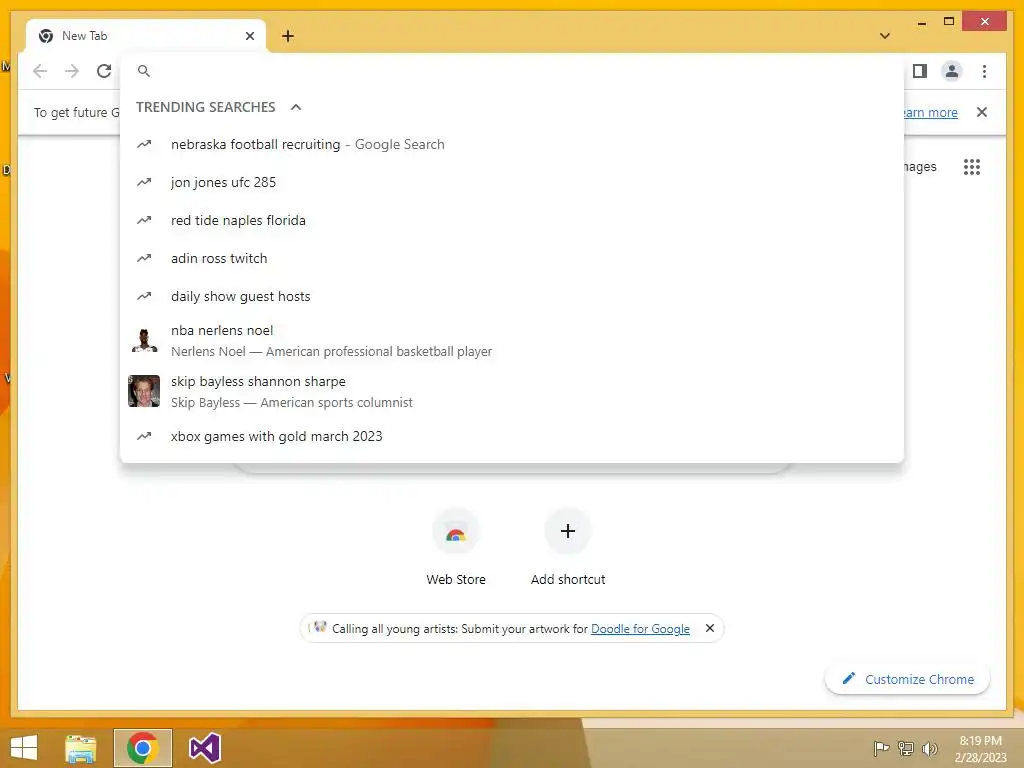The width and height of the screenshot is (1024, 768).
Task: Open the profile avatar button
Action: [952, 71]
